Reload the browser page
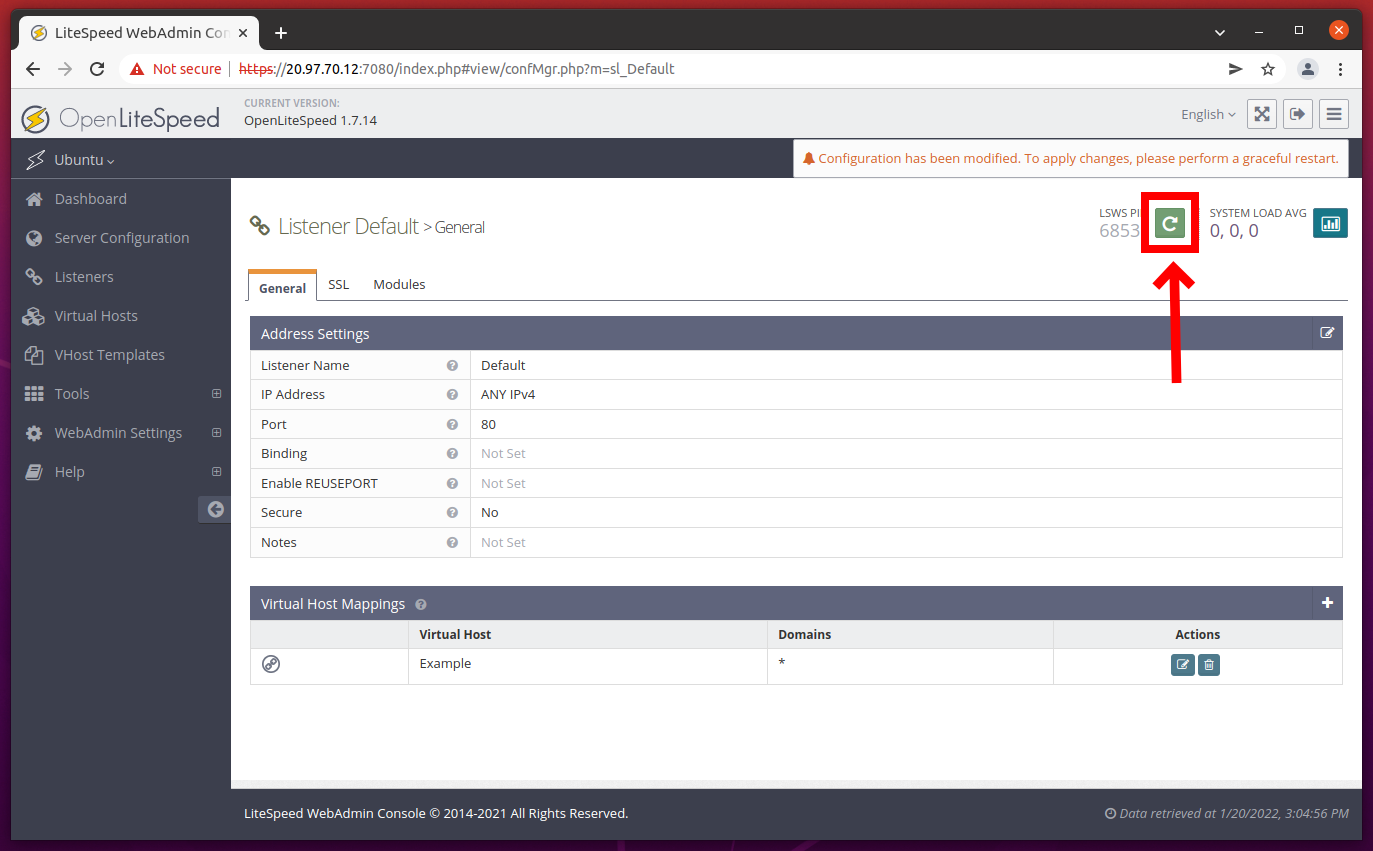Screen dimensions: 1373x851 pyautogui.click(x=97, y=69)
